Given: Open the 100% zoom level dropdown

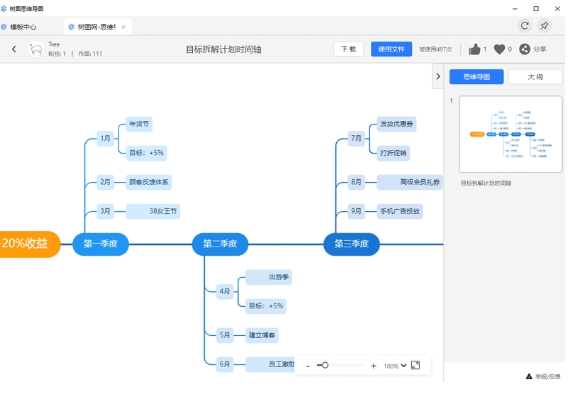Looking at the screenshot, I should pos(395,366).
